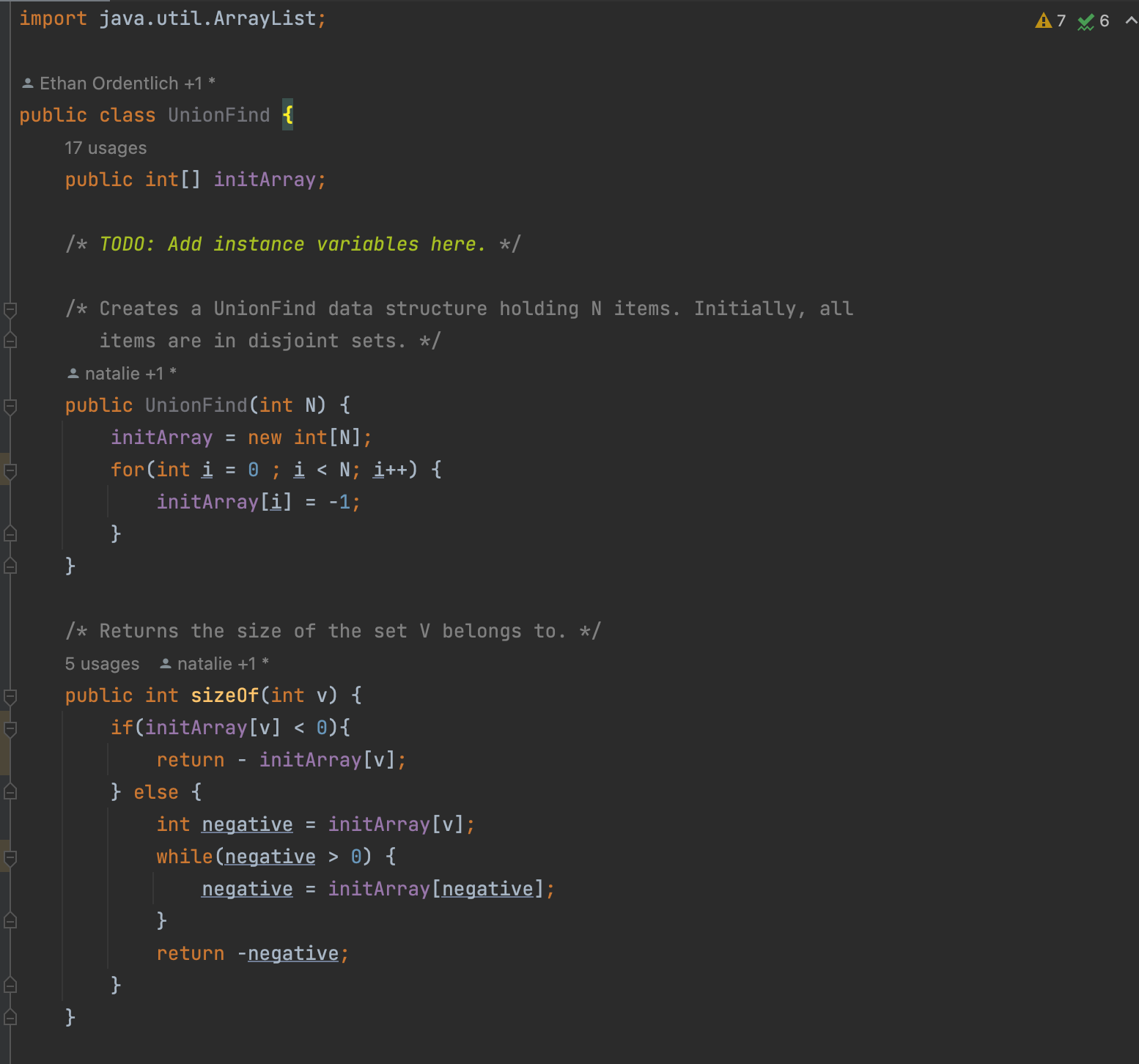The width and height of the screenshot is (1139, 1064).
Task: Click 'natalie +1' author hint above constructor
Action: point(124,374)
